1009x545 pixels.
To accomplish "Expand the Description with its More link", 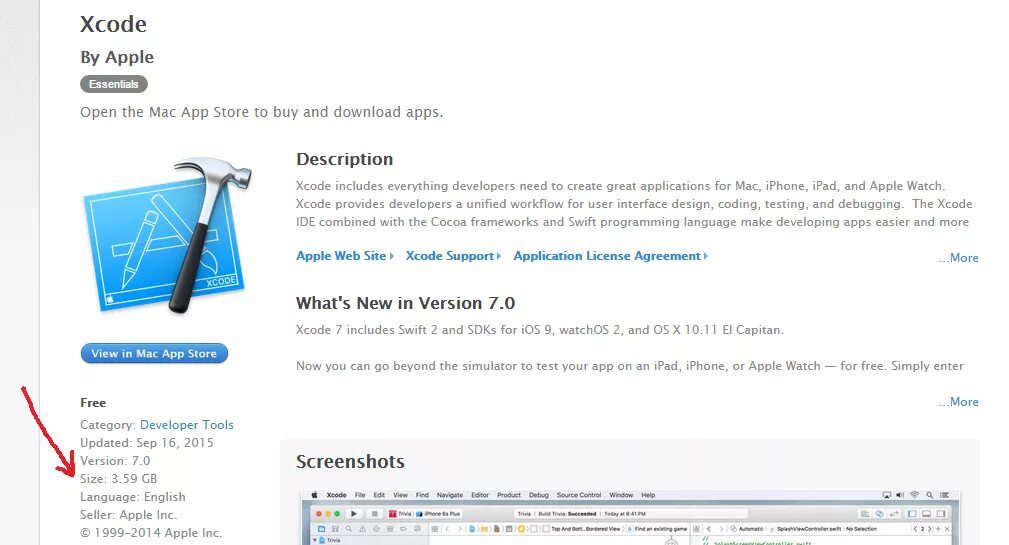I will point(959,257).
